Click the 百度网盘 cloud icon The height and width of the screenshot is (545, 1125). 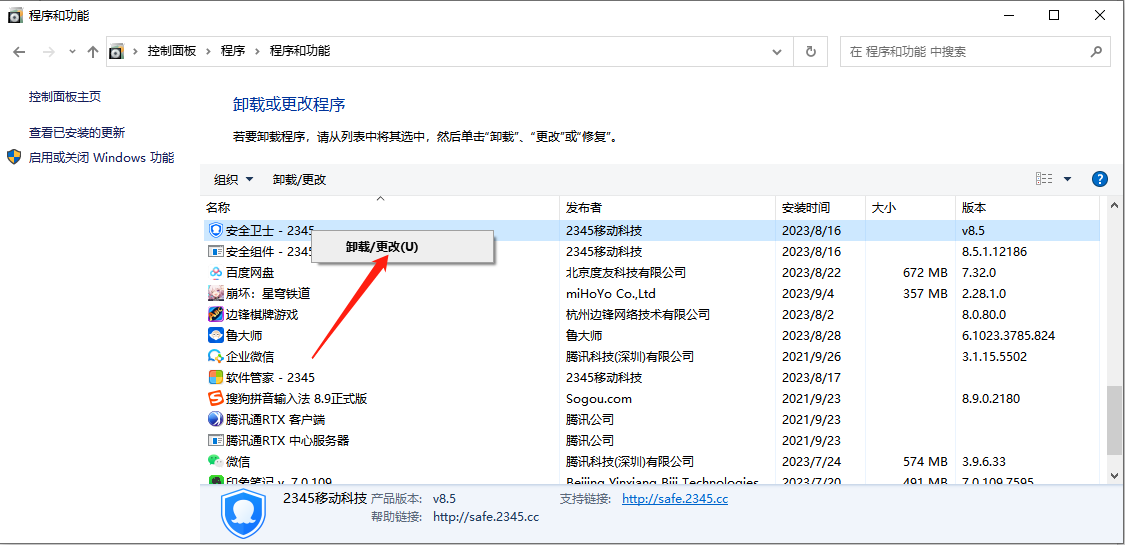coord(216,272)
